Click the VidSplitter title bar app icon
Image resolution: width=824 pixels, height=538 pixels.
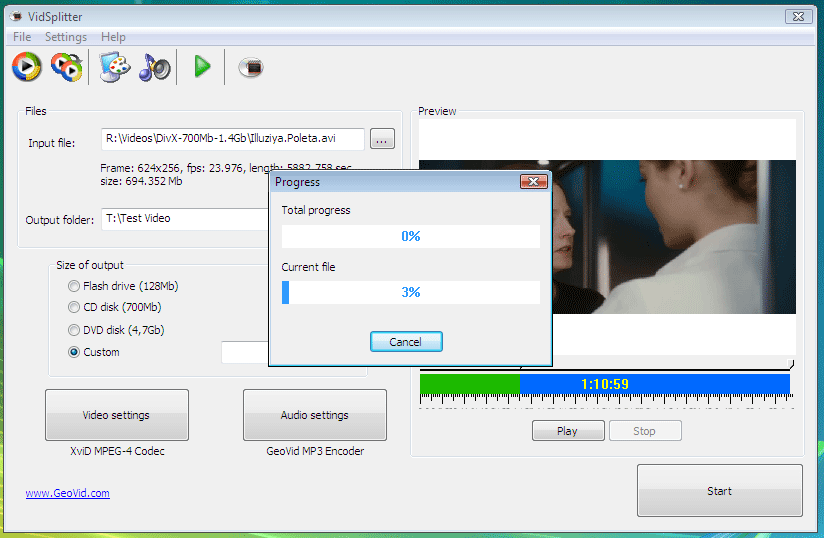click(16, 16)
